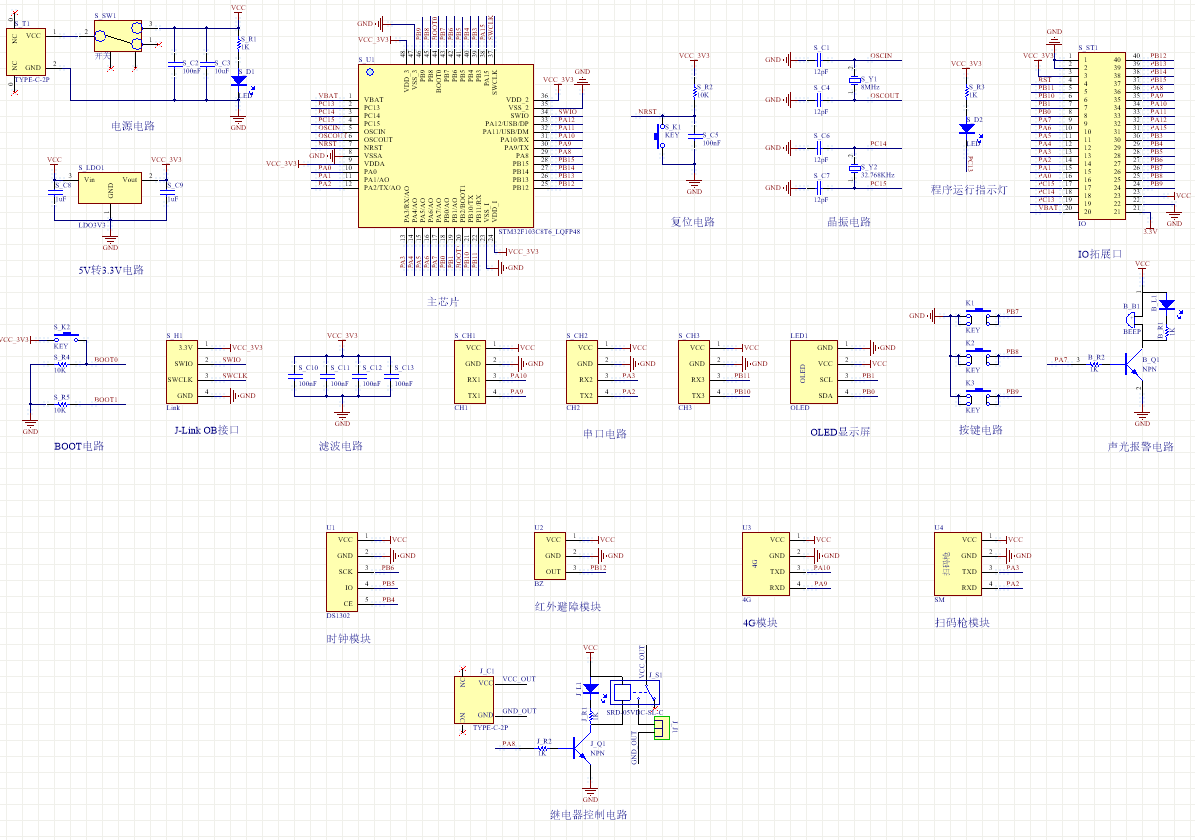Click the '时钟模块' label
1195x840 pixels.
(x=348, y=639)
